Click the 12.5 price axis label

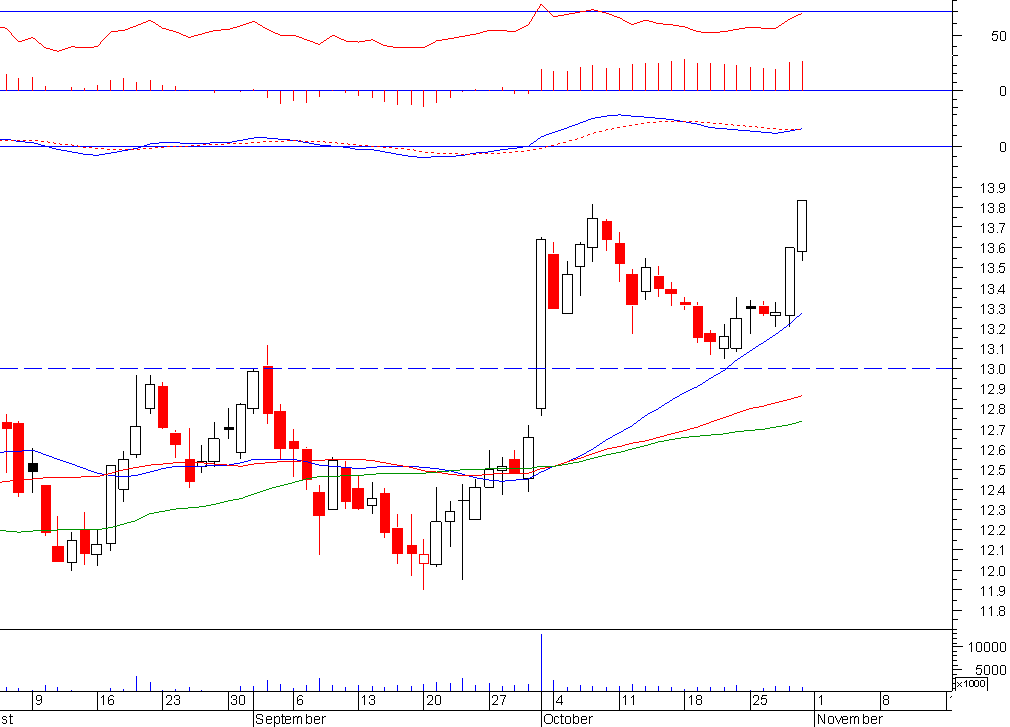pyautogui.click(x=992, y=470)
